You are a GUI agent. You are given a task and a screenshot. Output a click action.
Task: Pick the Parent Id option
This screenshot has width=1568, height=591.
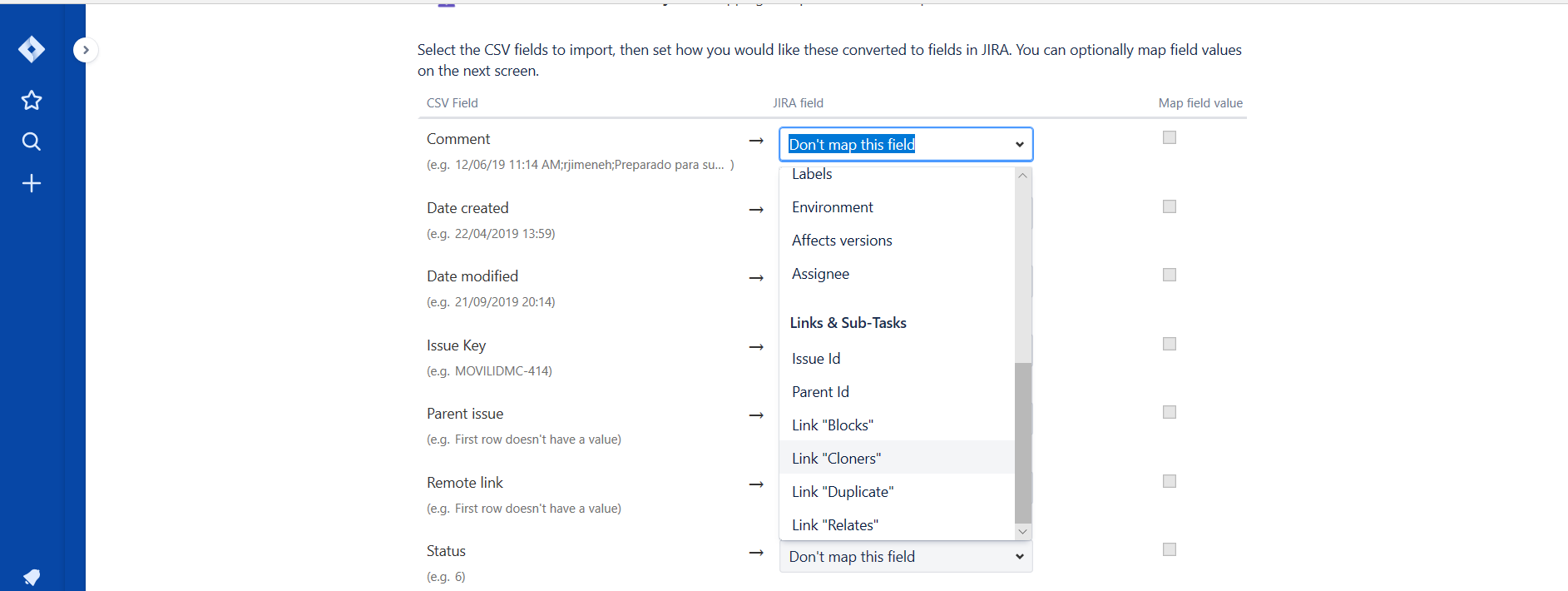point(897,392)
